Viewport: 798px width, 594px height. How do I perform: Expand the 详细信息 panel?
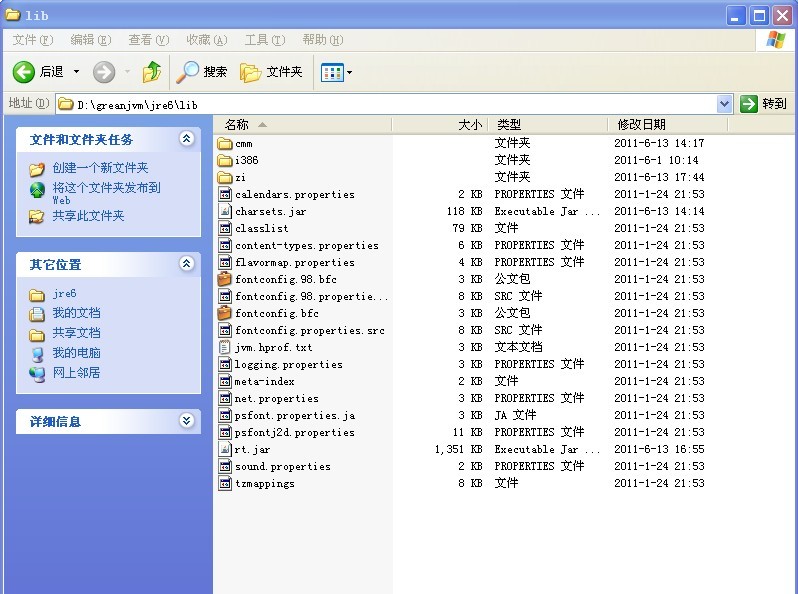click(x=186, y=421)
